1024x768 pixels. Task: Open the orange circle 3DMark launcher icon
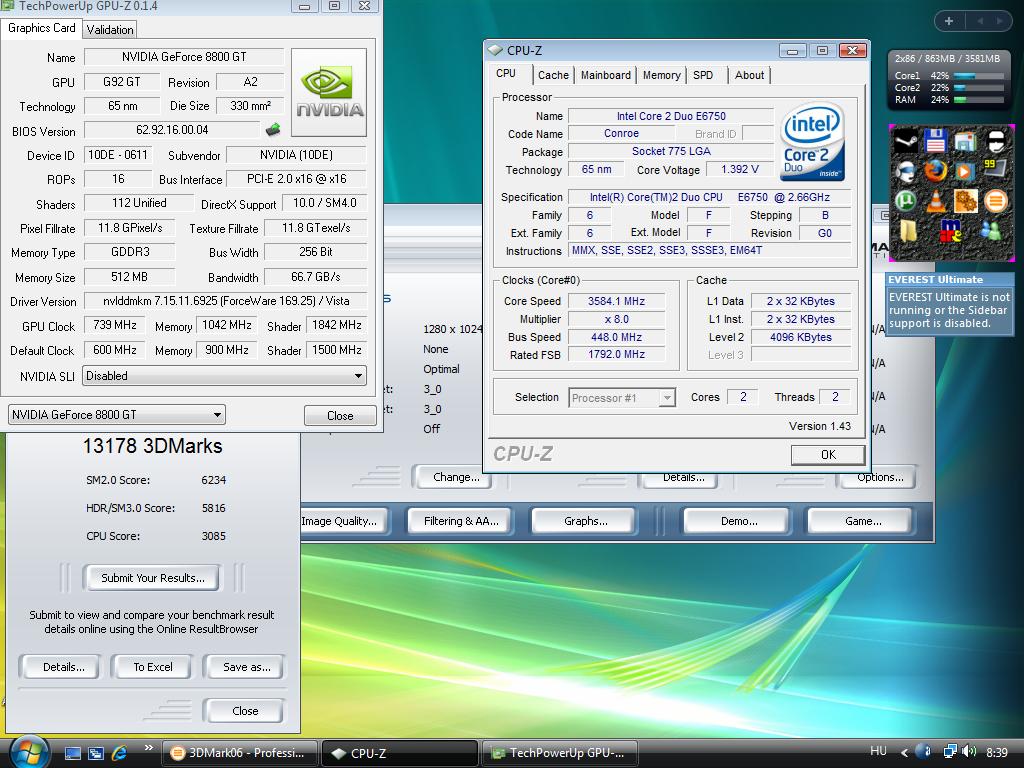(x=995, y=200)
